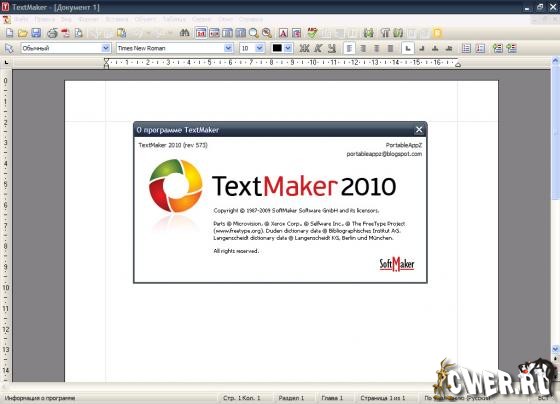Click inside the font size field showing 10
This screenshot has width=560, height=404.
pos(248,48)
